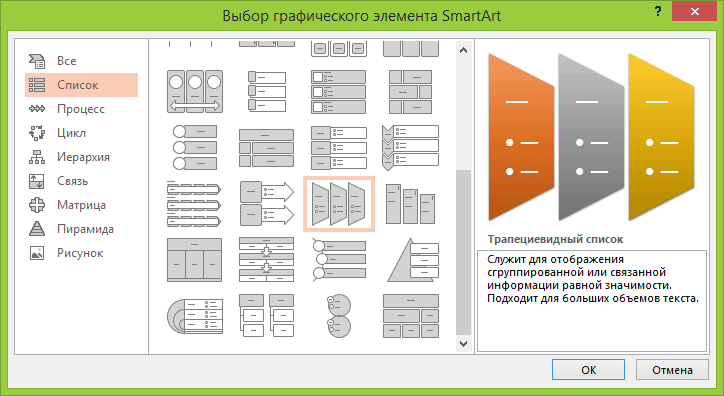Confirm selection with OK button
The width and height of the screenshot is (724, 396).
coord(588,370)
